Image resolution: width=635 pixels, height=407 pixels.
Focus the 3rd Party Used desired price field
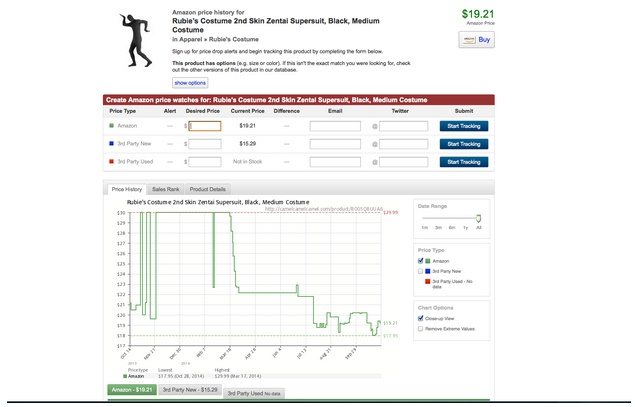[205, 162]
